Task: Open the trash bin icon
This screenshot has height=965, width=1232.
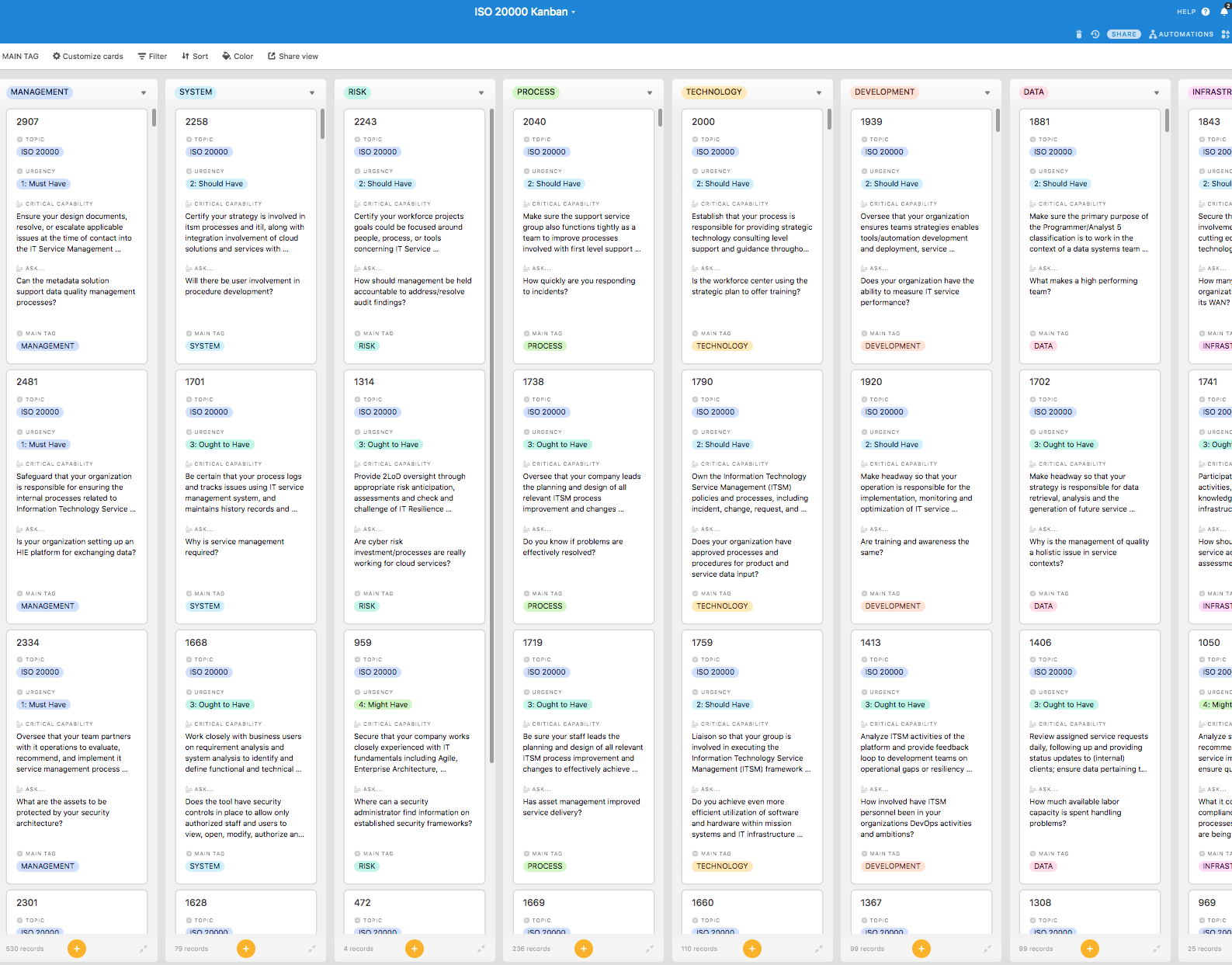Action: click(1079, 34)
